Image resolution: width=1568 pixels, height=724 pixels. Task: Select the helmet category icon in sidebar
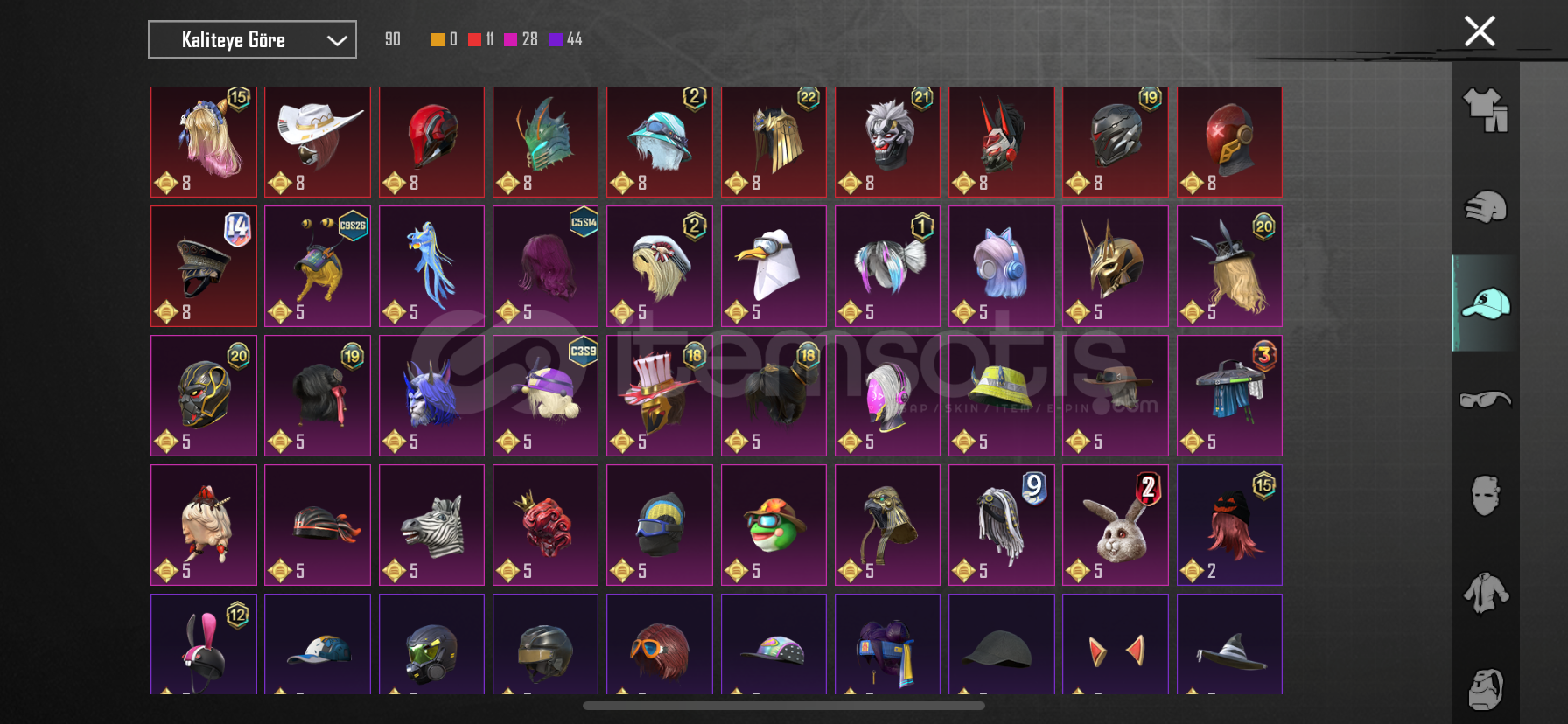pos(1486,207)
